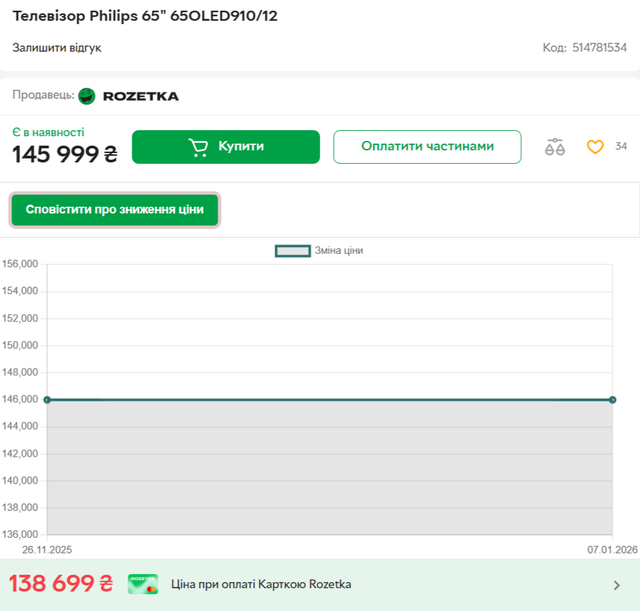This screenshot has width=640, height=611.
Task: Click the red price 138 699 ₴
Action: pyautogui.click(x=61, y=583)
